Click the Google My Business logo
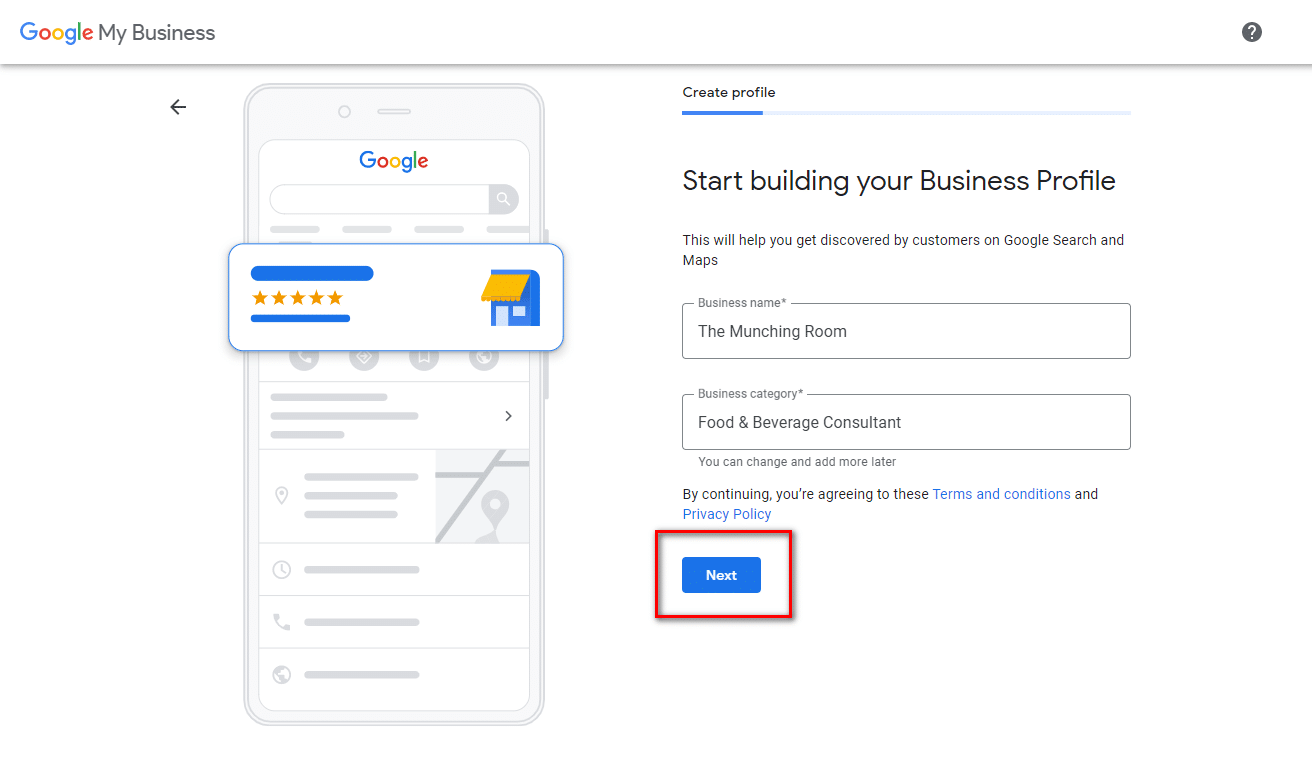This screenshot has height=768, width=1312. point(118,32)
